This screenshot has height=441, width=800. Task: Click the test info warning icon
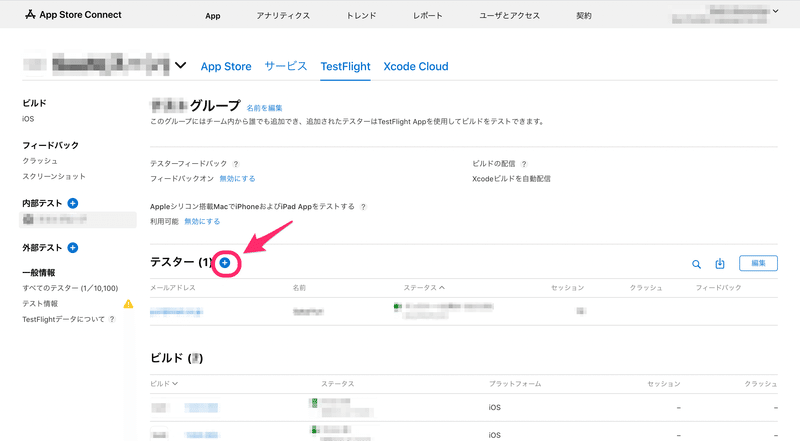pos(128,304)
